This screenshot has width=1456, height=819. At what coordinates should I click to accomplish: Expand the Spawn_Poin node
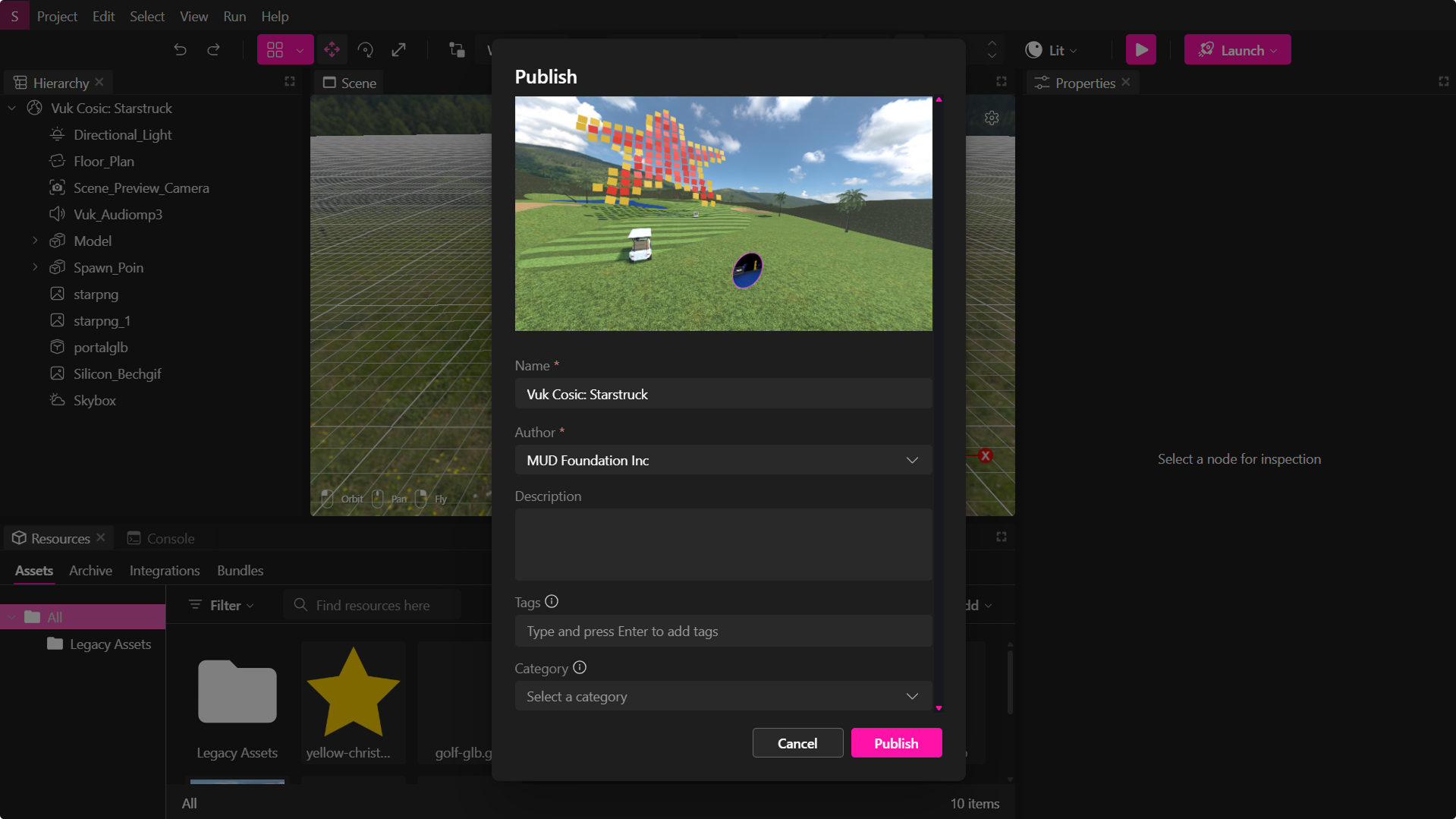[35, 267]
